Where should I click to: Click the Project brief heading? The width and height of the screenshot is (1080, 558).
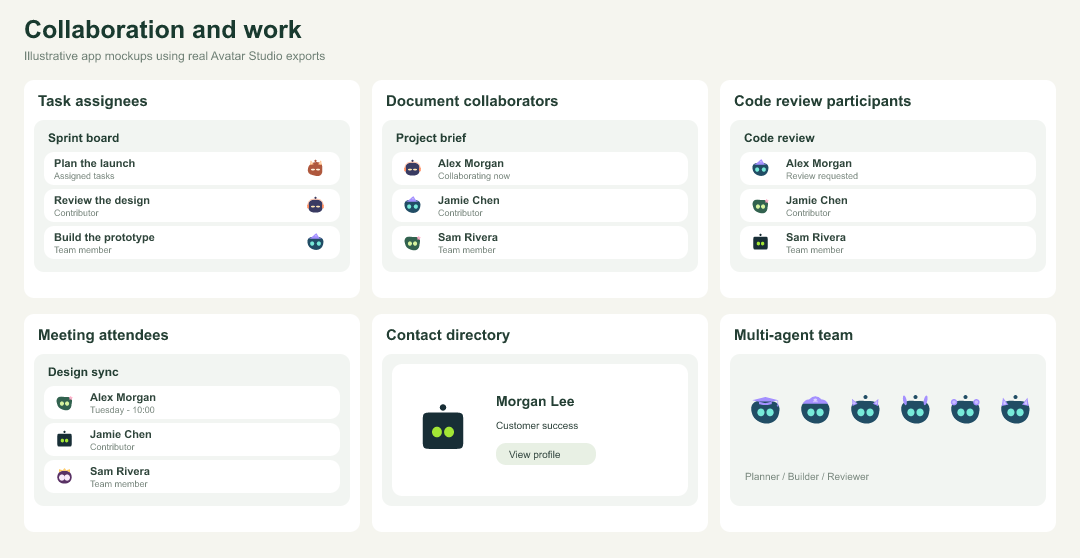pos(431,138)
